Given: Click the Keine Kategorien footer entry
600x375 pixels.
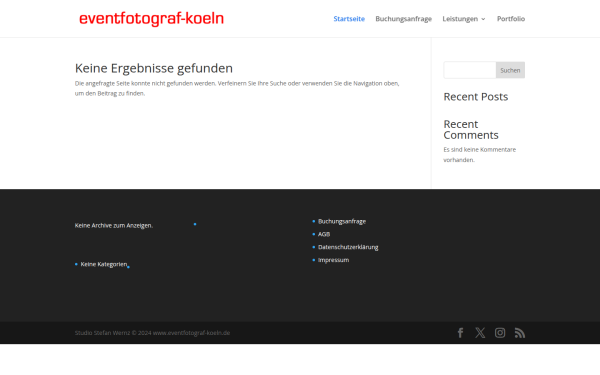Looking at the screenshot, I should point(104,264).
